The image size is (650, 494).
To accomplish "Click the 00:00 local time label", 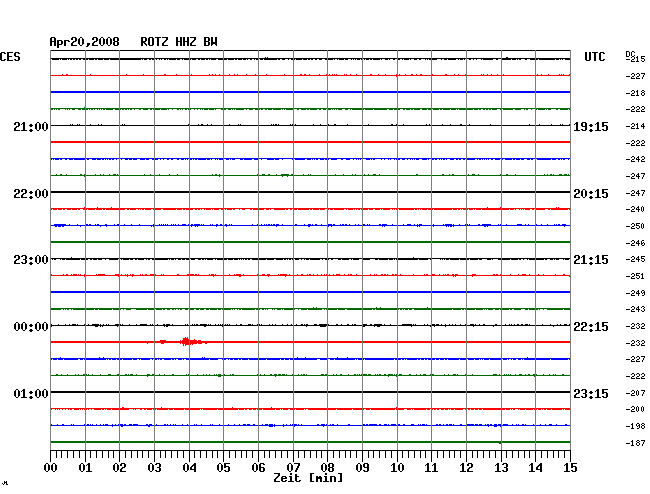I will point(31,327).
